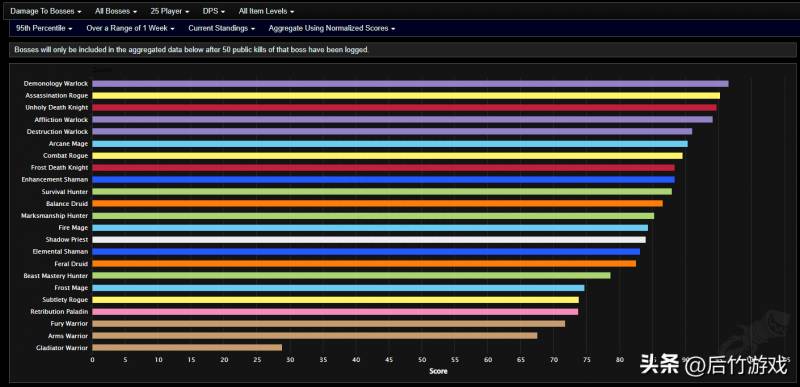
Task: Click the Unholy Death Knight bar
Action: click(x=404, y=108)
